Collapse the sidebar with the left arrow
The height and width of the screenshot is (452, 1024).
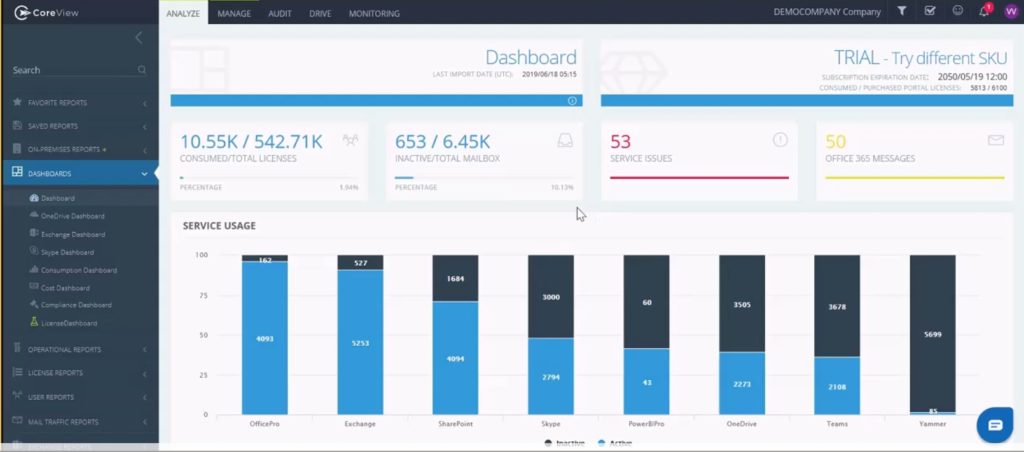[138, 38]
